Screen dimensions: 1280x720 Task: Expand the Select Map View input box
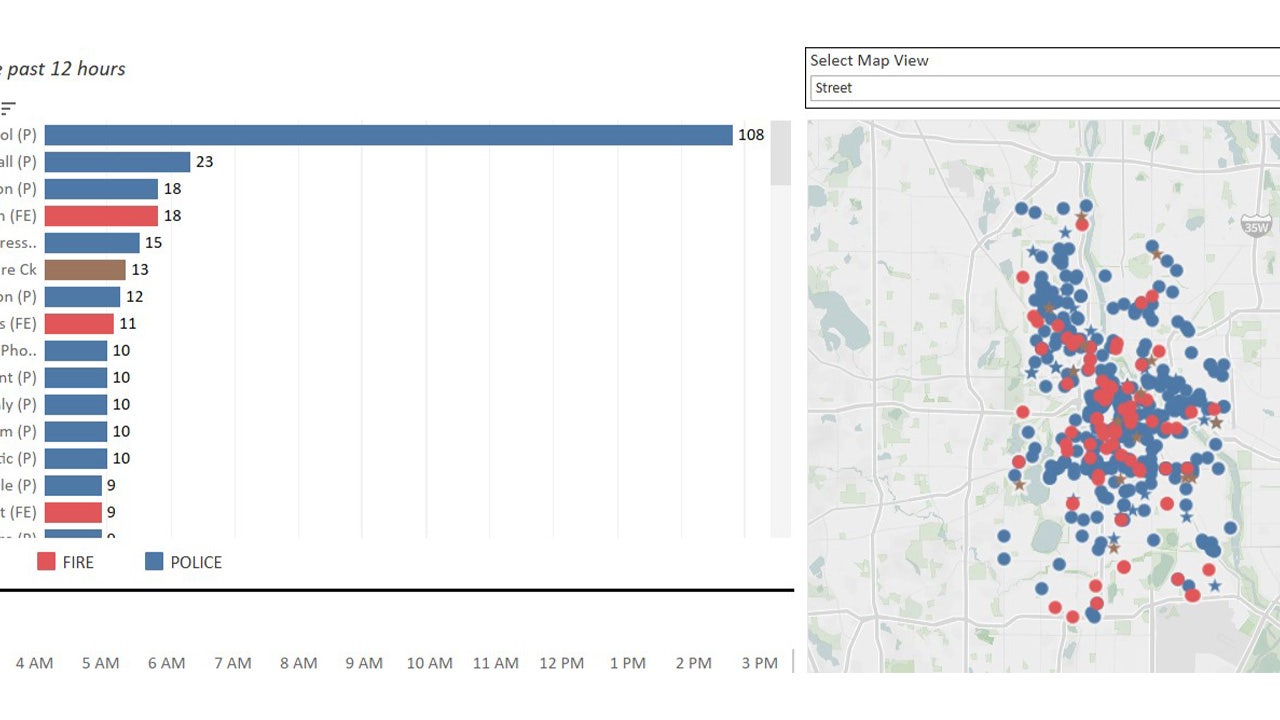pos(1040,88)
